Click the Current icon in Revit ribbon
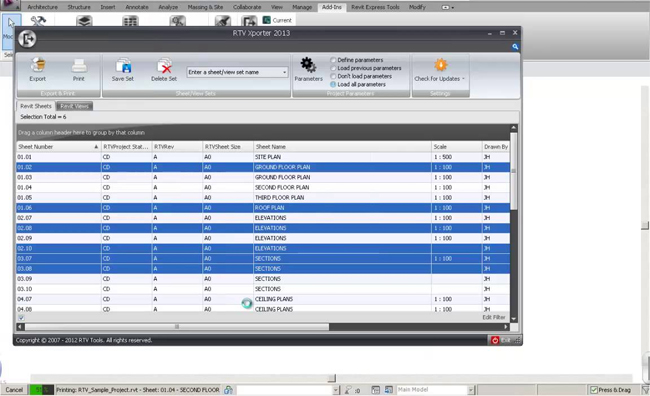Image resolution: width=650 pixels, height=396 pixels. pyautogui.click(x=267, y=20)
